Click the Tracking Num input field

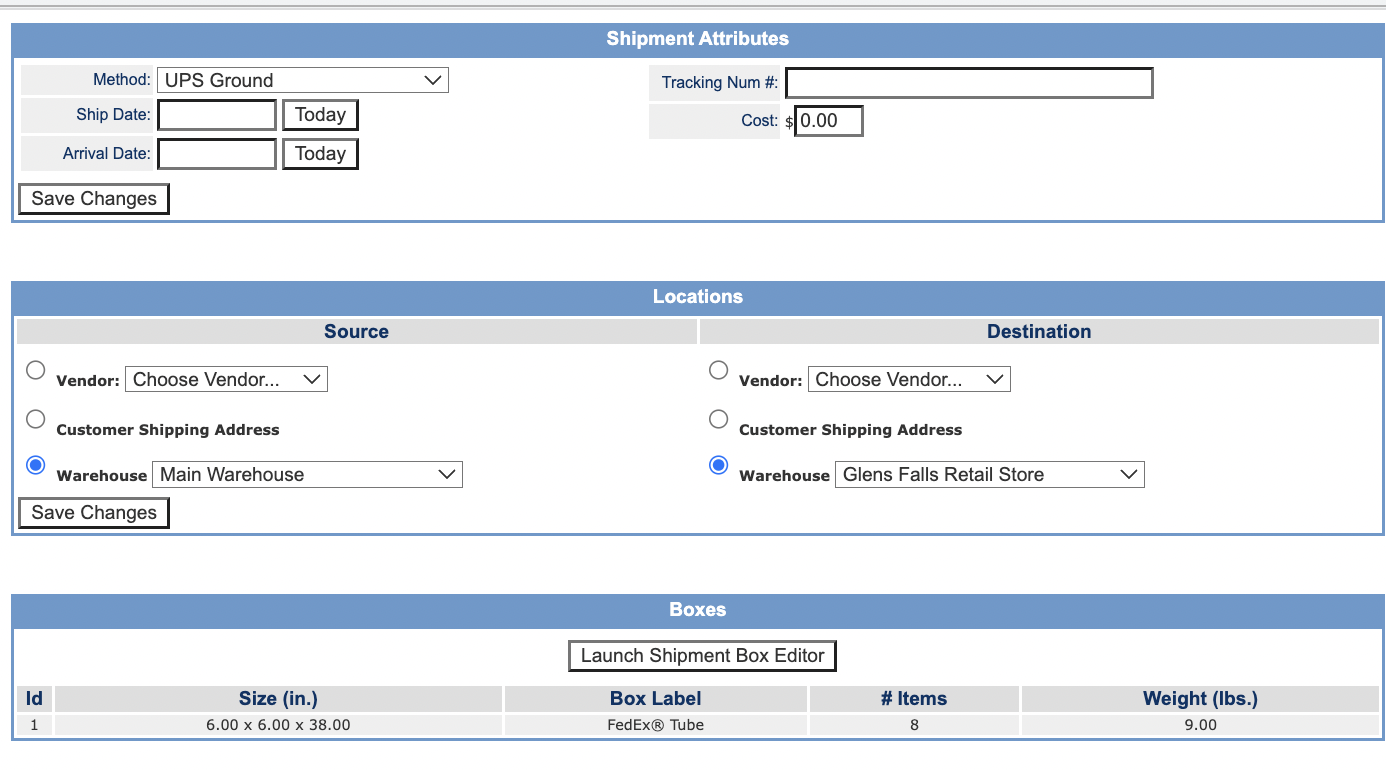coord(969,83)
